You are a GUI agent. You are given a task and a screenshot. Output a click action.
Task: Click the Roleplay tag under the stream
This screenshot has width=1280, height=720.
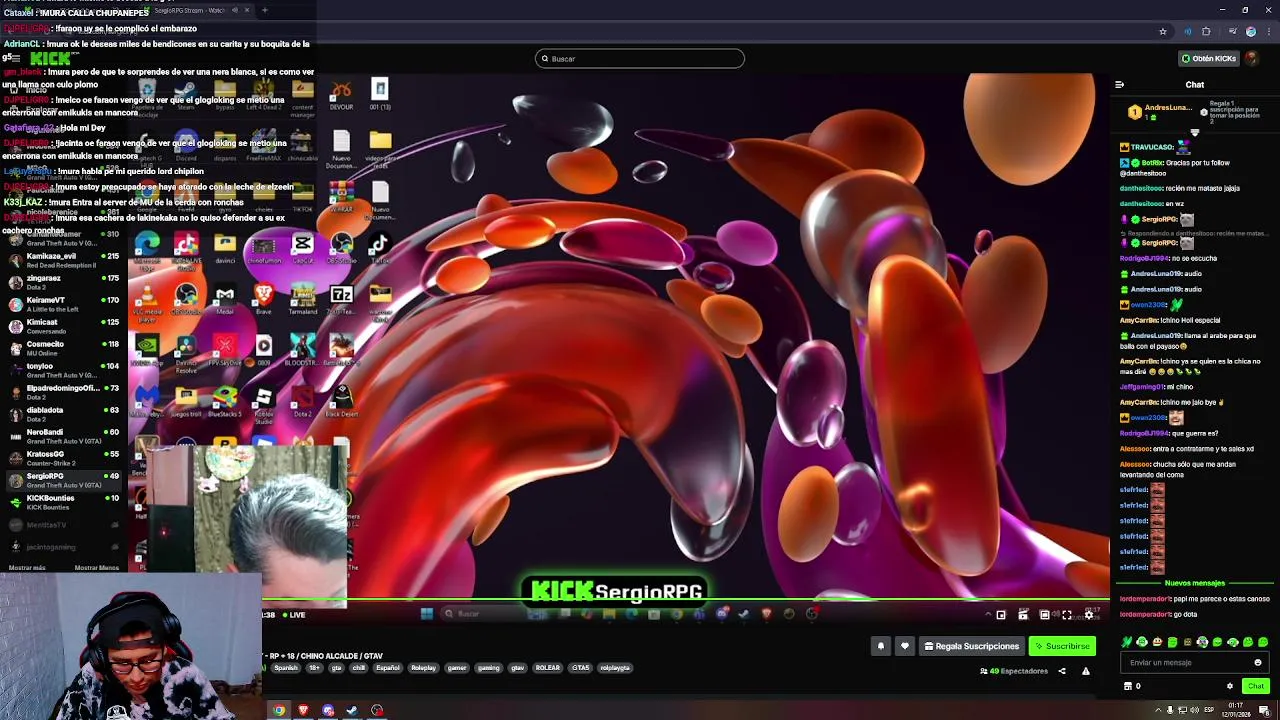pos(423,668)
